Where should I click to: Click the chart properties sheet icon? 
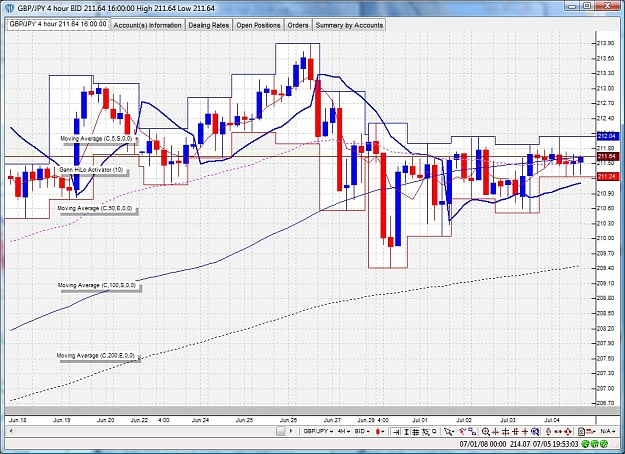[x=582, y=431]
